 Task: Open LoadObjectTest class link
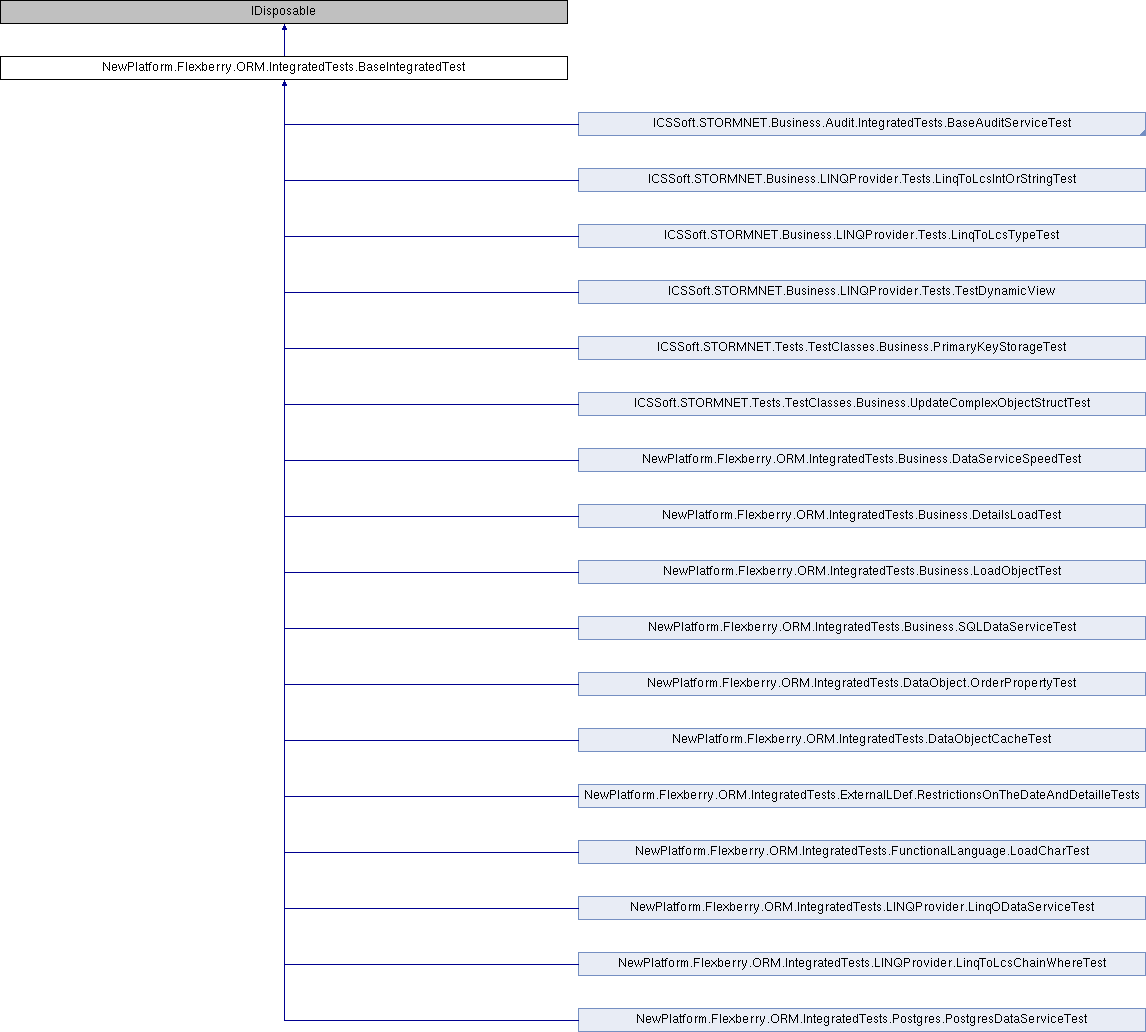(862, 572)
